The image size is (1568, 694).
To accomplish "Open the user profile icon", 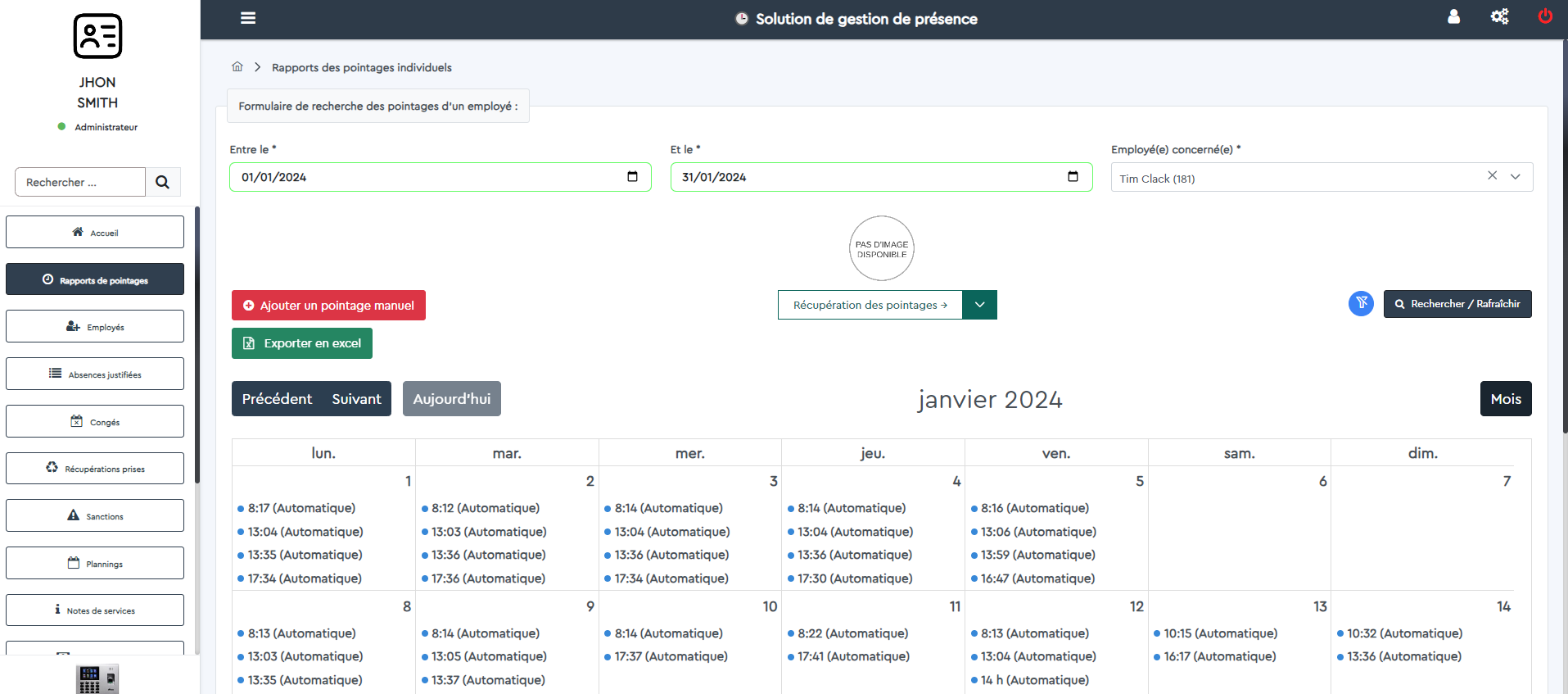I will (x=1453, y=16).
